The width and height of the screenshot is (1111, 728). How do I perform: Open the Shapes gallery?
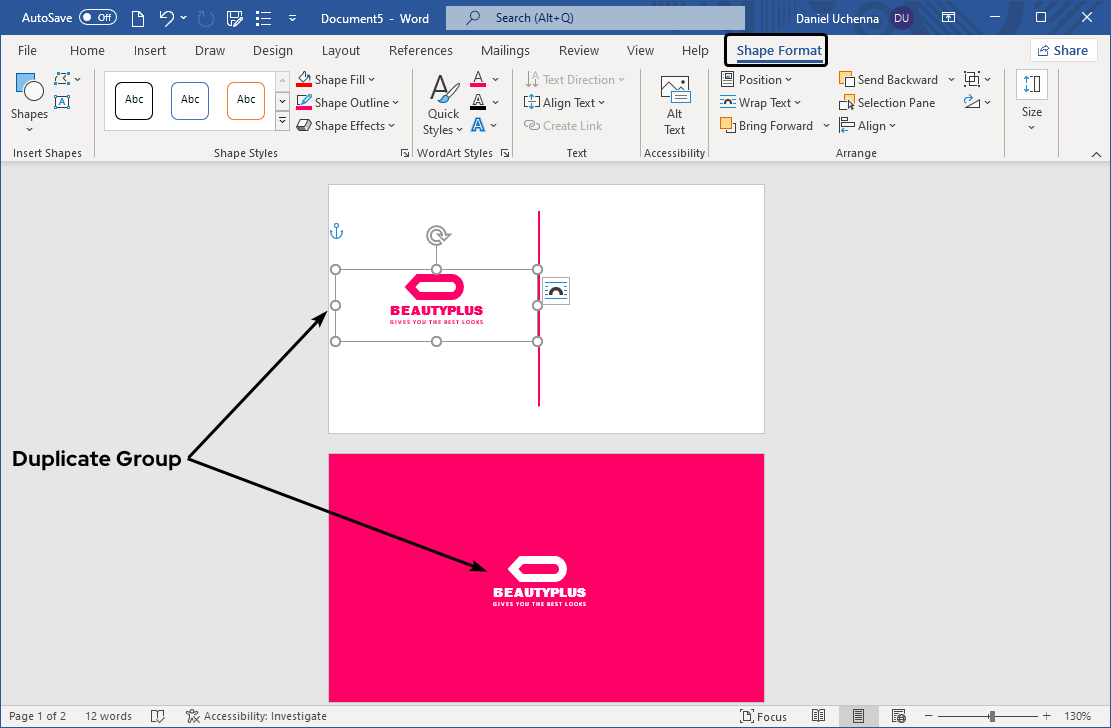pos(29,100)
